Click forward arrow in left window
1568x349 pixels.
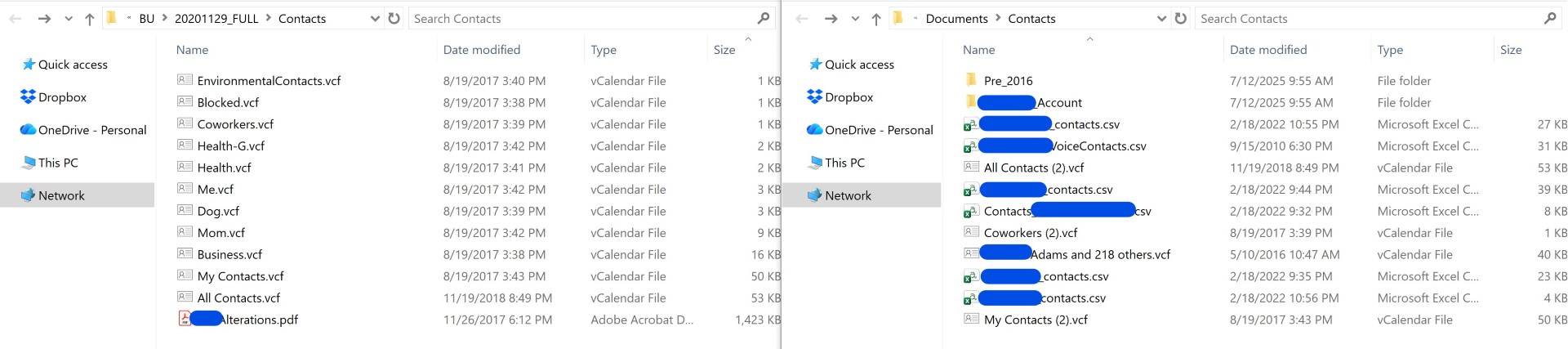[44, 19]
